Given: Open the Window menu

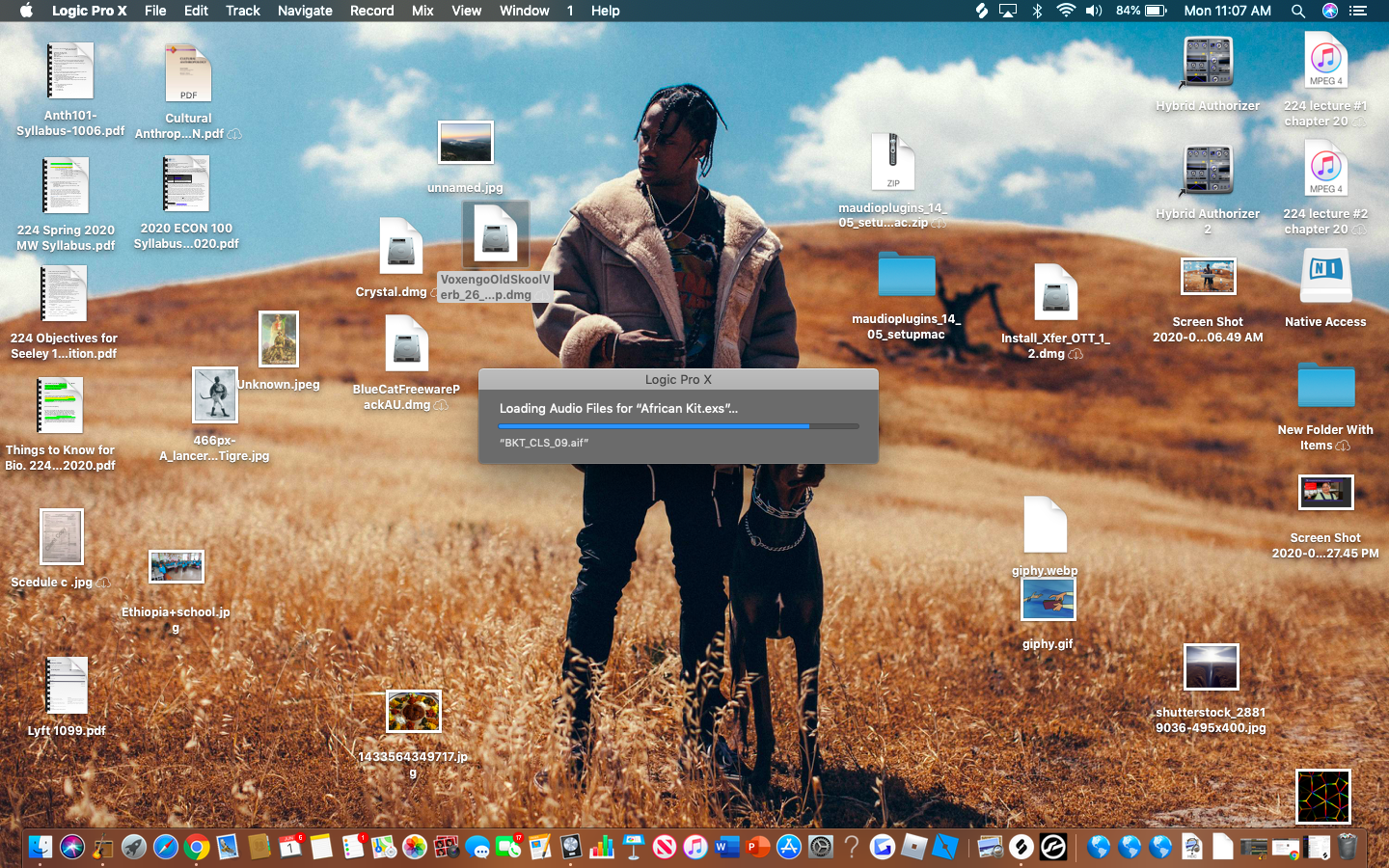Looking at the screenshot, I should pyautogui.click(x=525, y=11).
